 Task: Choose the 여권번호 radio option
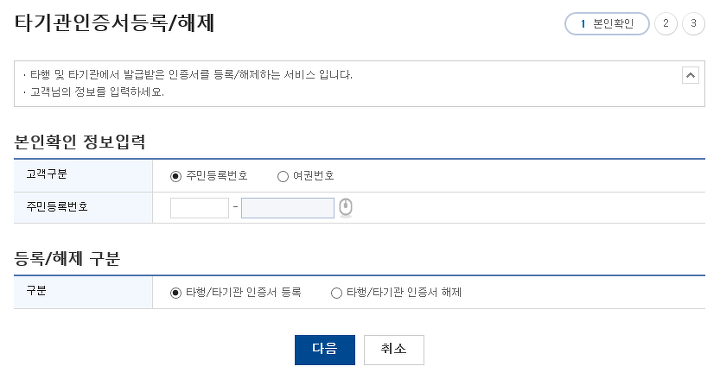click(283, 176)
